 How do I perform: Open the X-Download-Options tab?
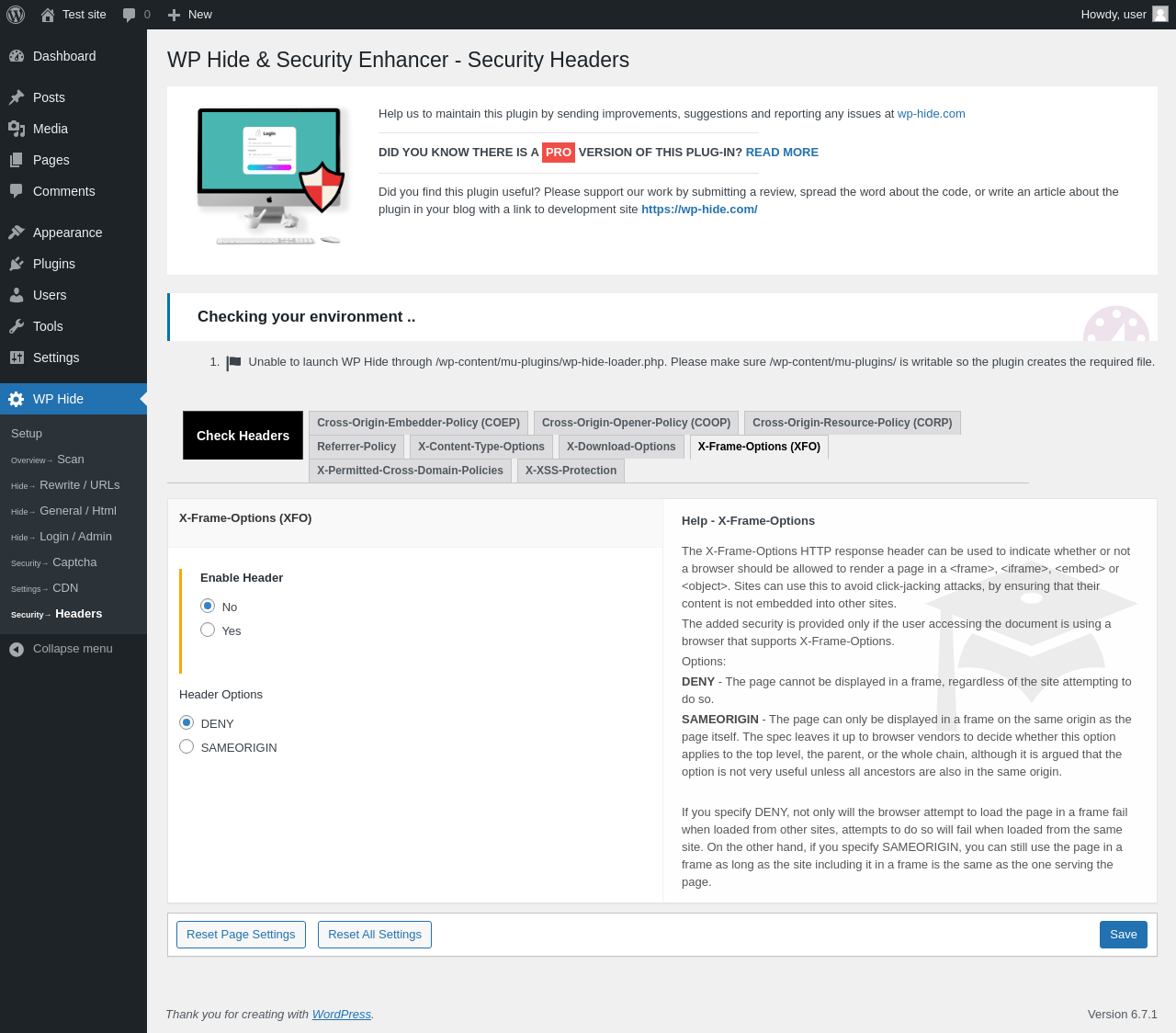(621, 447)
